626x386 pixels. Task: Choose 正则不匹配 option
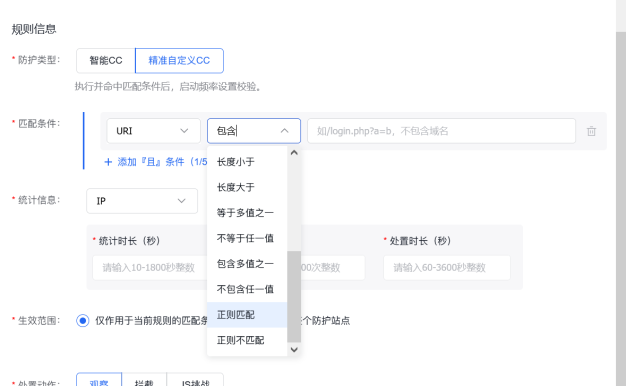(x=247, y=340)
